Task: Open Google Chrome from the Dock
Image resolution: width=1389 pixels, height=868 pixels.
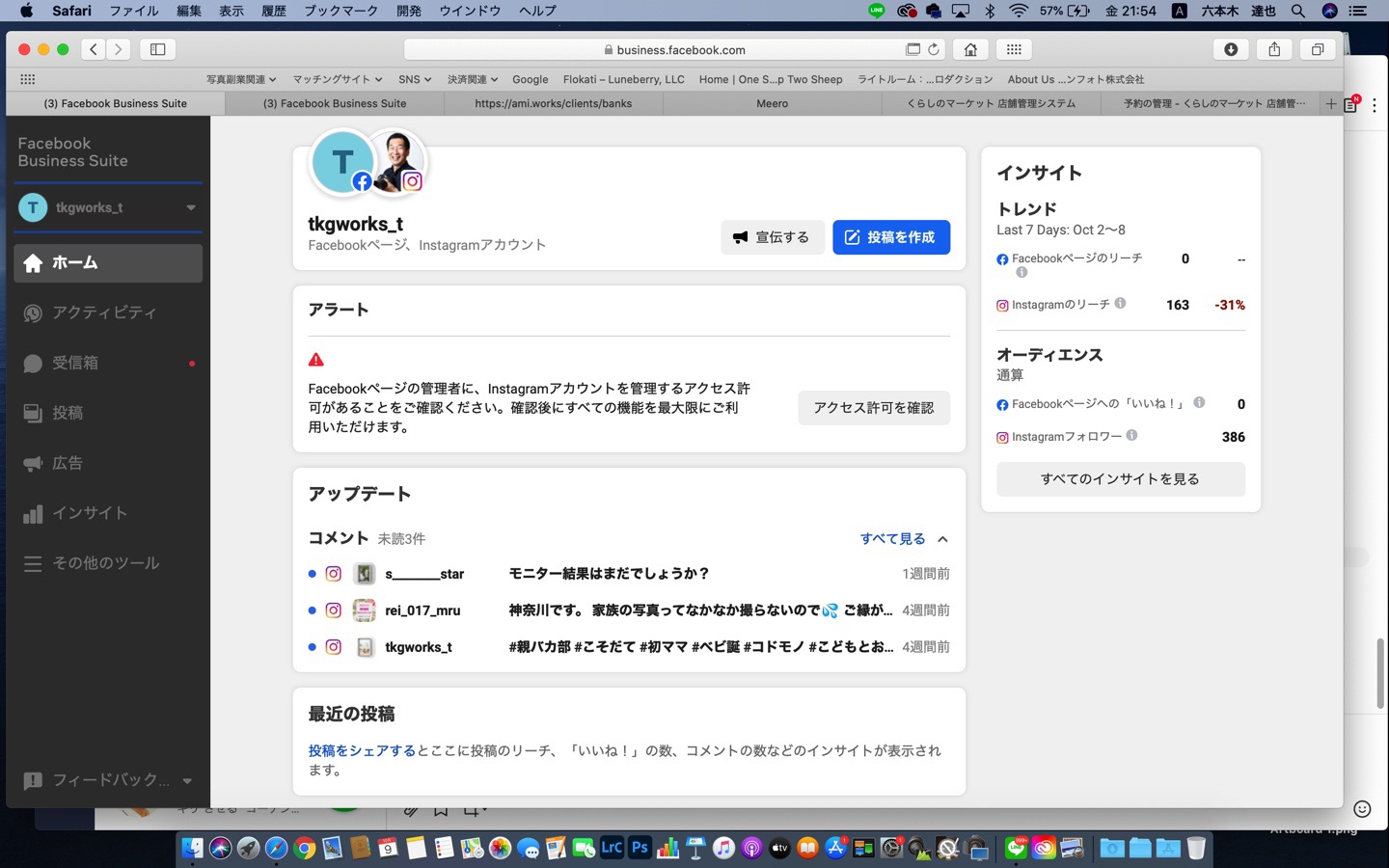Action: (x=305, y=848)
